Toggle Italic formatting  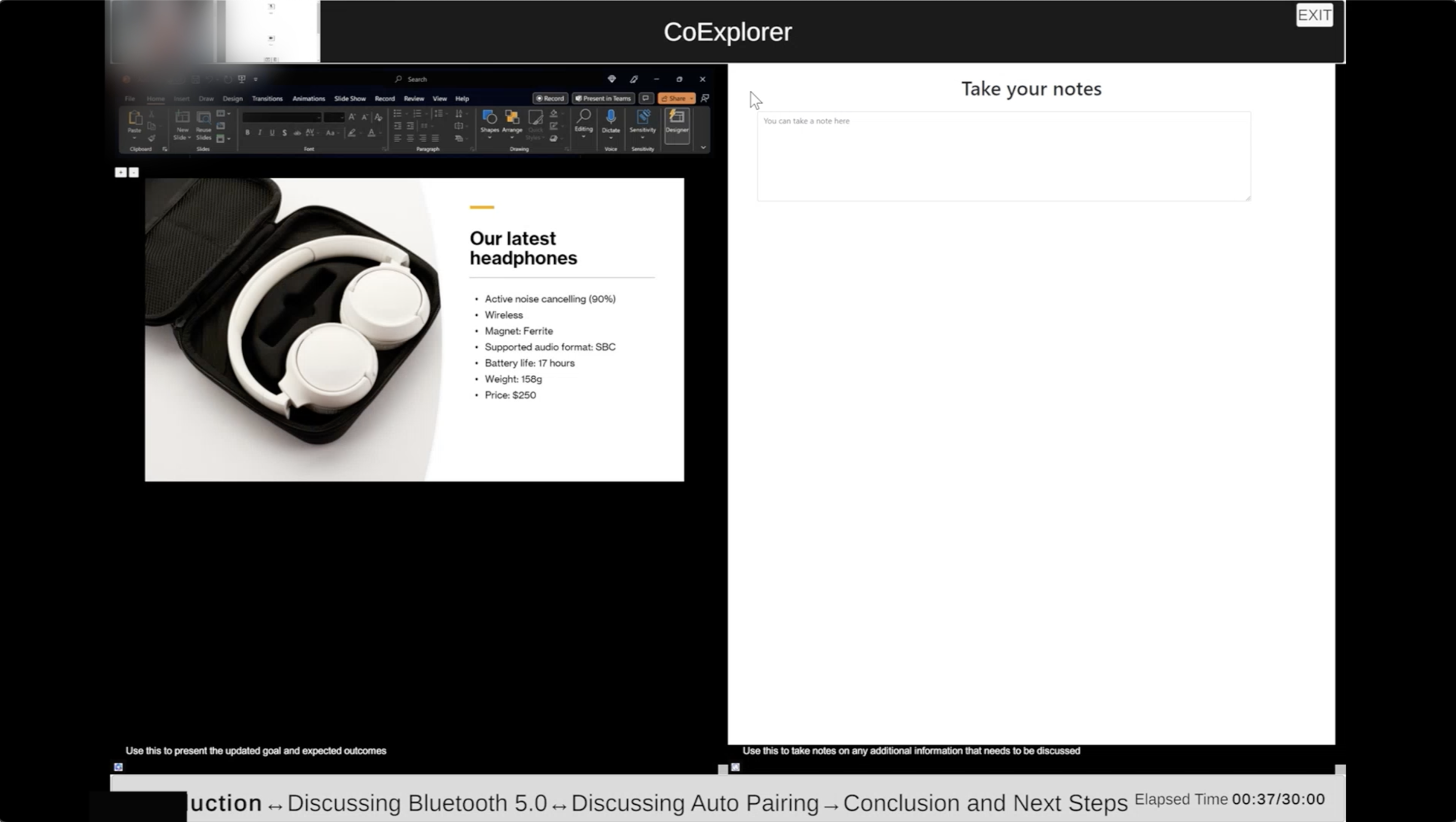(x=260, y=133)
